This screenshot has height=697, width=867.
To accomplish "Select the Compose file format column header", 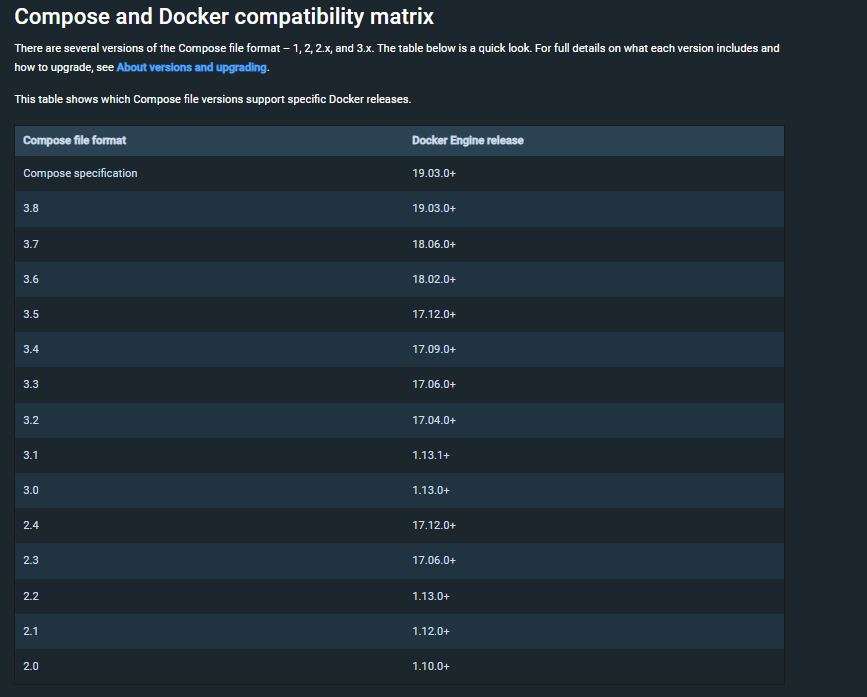I will (x=73, y=140).
